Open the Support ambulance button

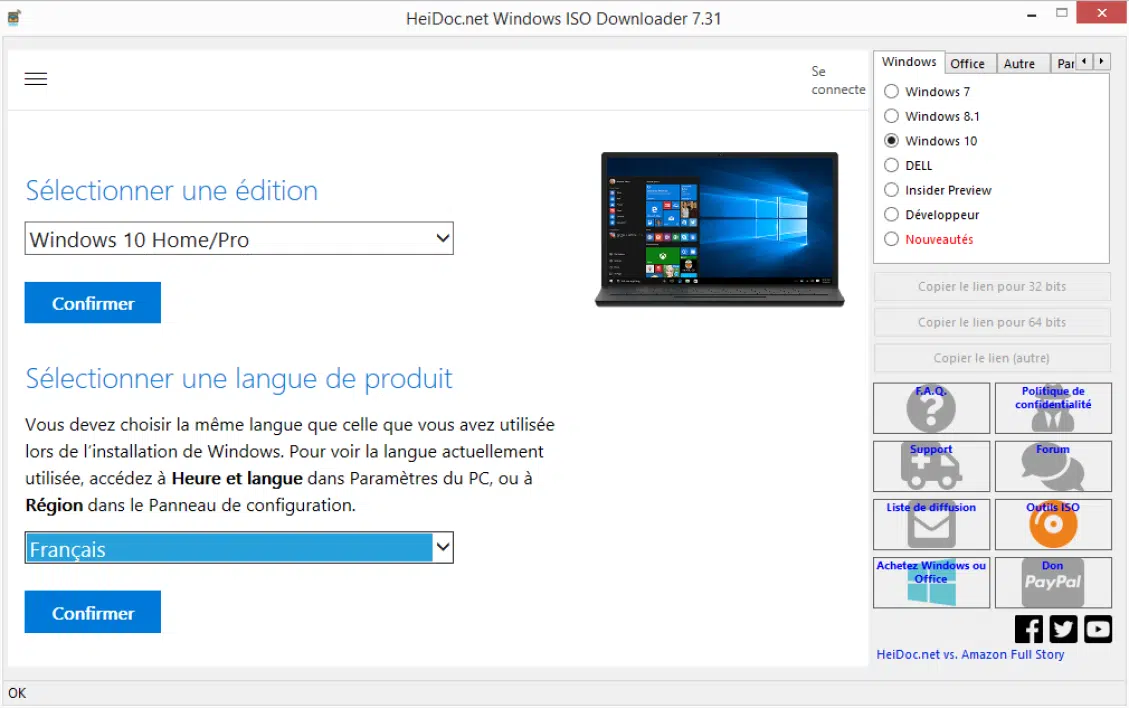931,466
